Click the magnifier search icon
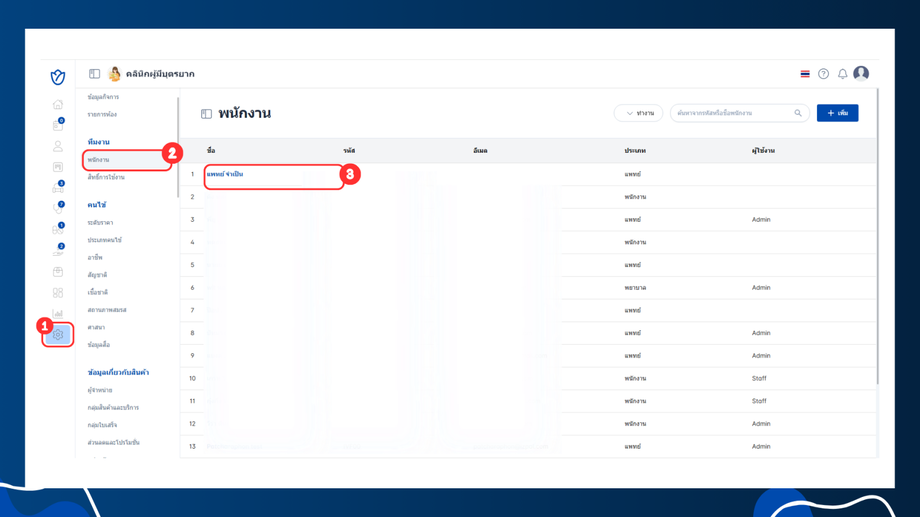This screenshot has height=517, width=920. point(798,113)
